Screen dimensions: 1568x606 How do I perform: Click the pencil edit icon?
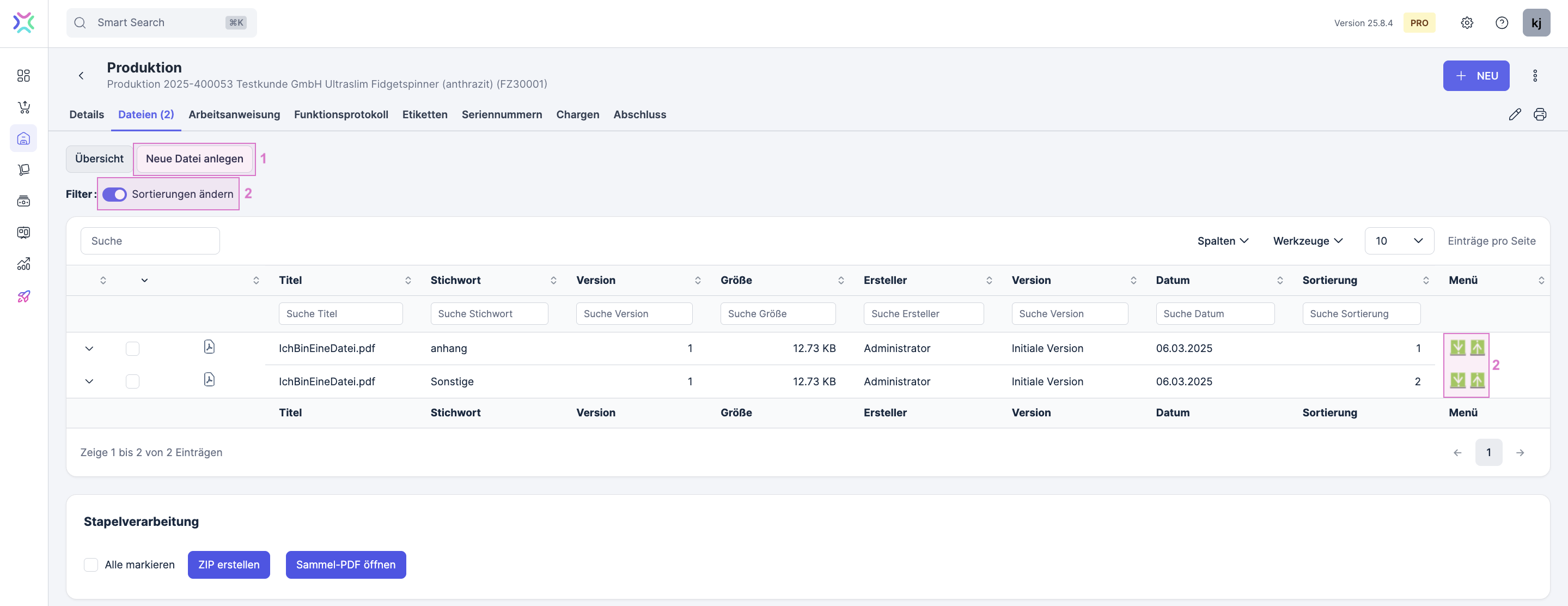click(x=1515, y=114)
